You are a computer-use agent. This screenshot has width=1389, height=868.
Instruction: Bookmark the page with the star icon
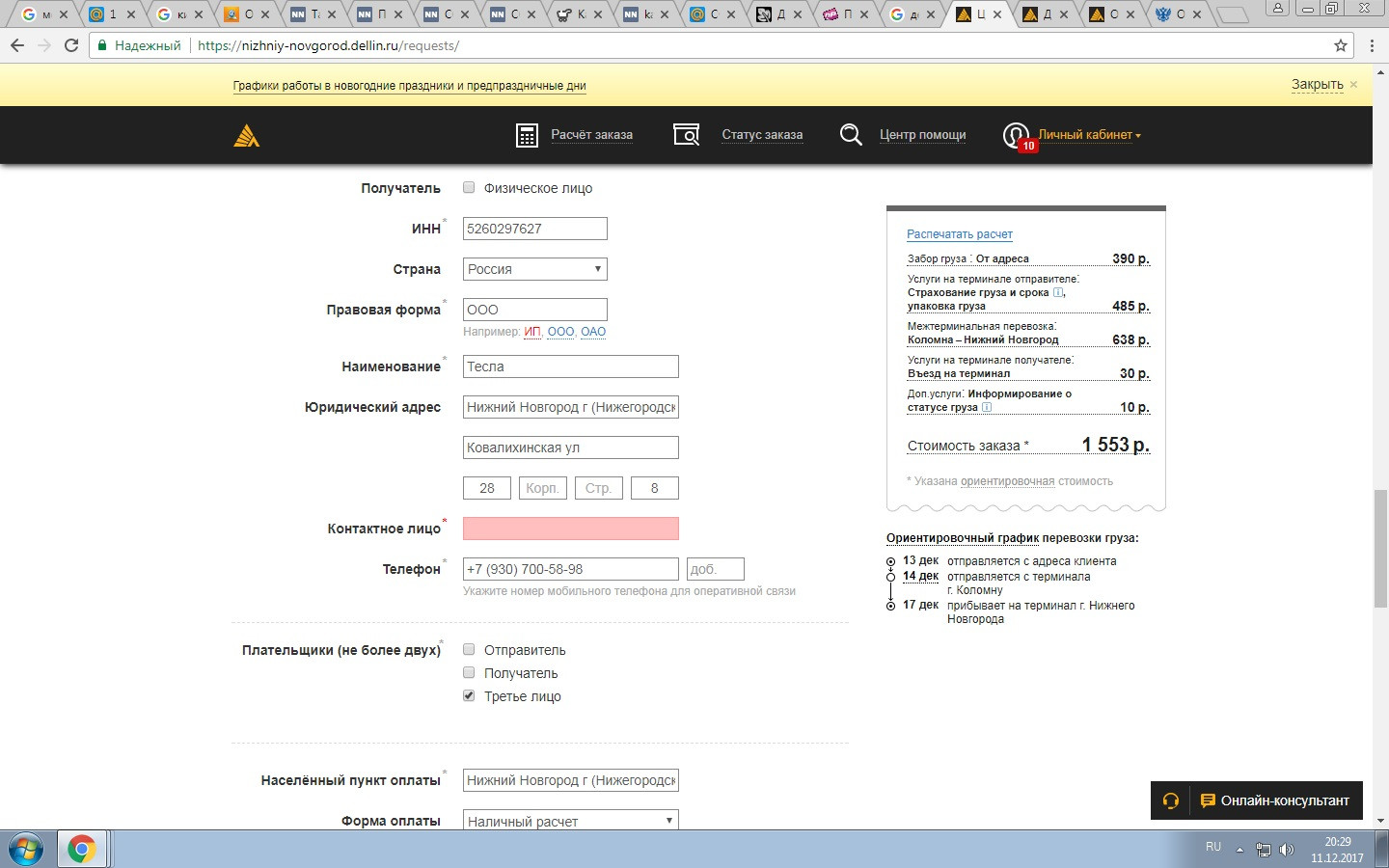[1341, 45]
